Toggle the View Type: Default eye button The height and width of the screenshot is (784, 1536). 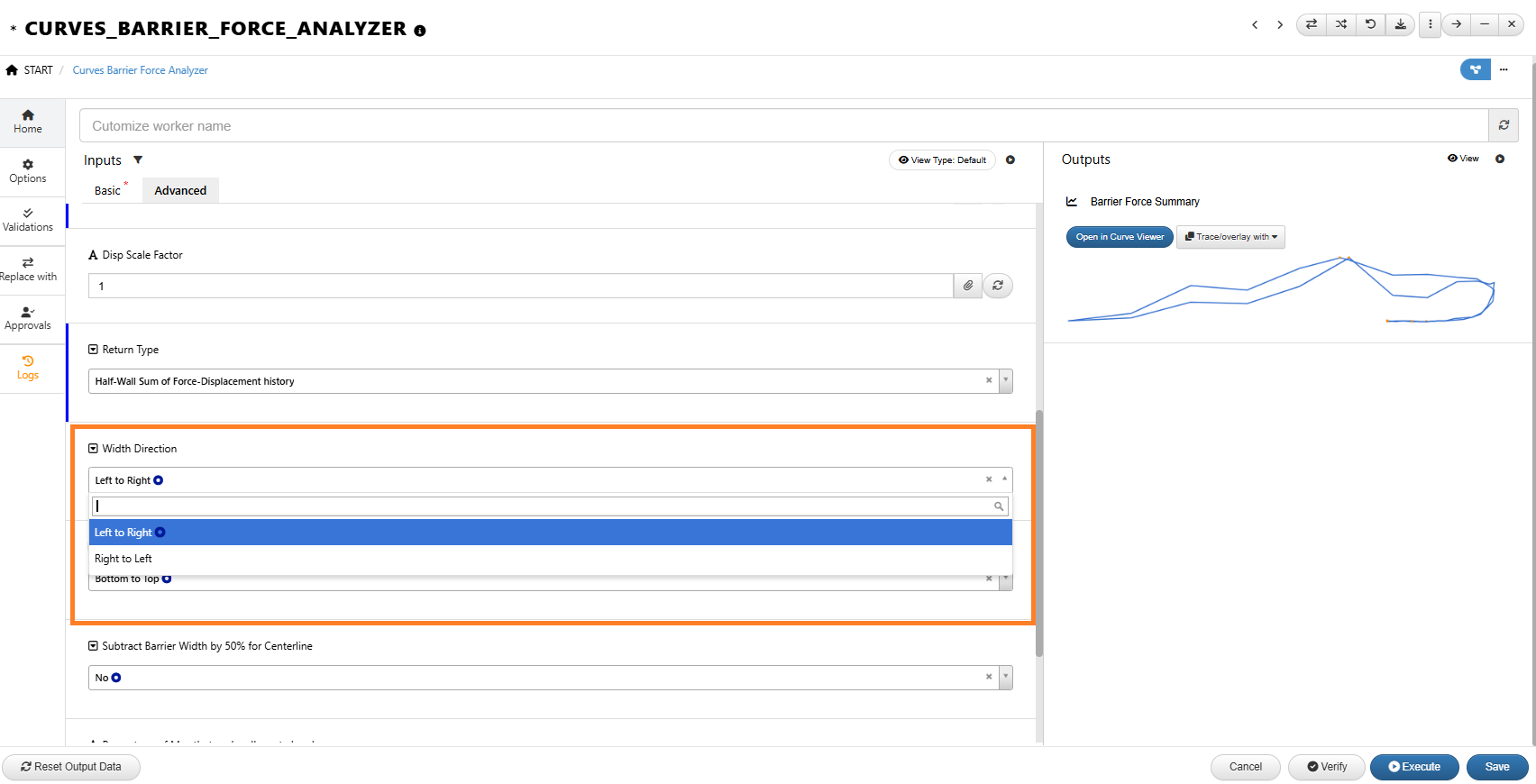click(942, 160)
